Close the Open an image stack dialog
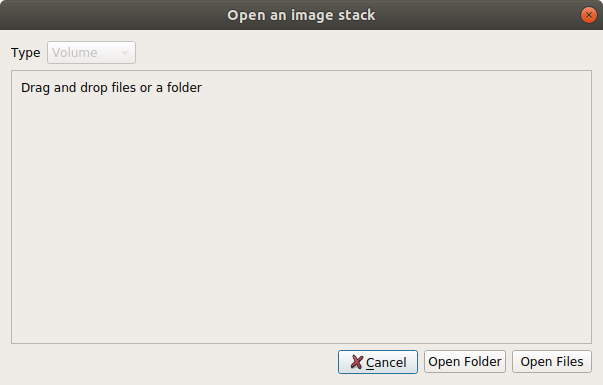This screenshot has width=603, height=385. pos(588,15)
